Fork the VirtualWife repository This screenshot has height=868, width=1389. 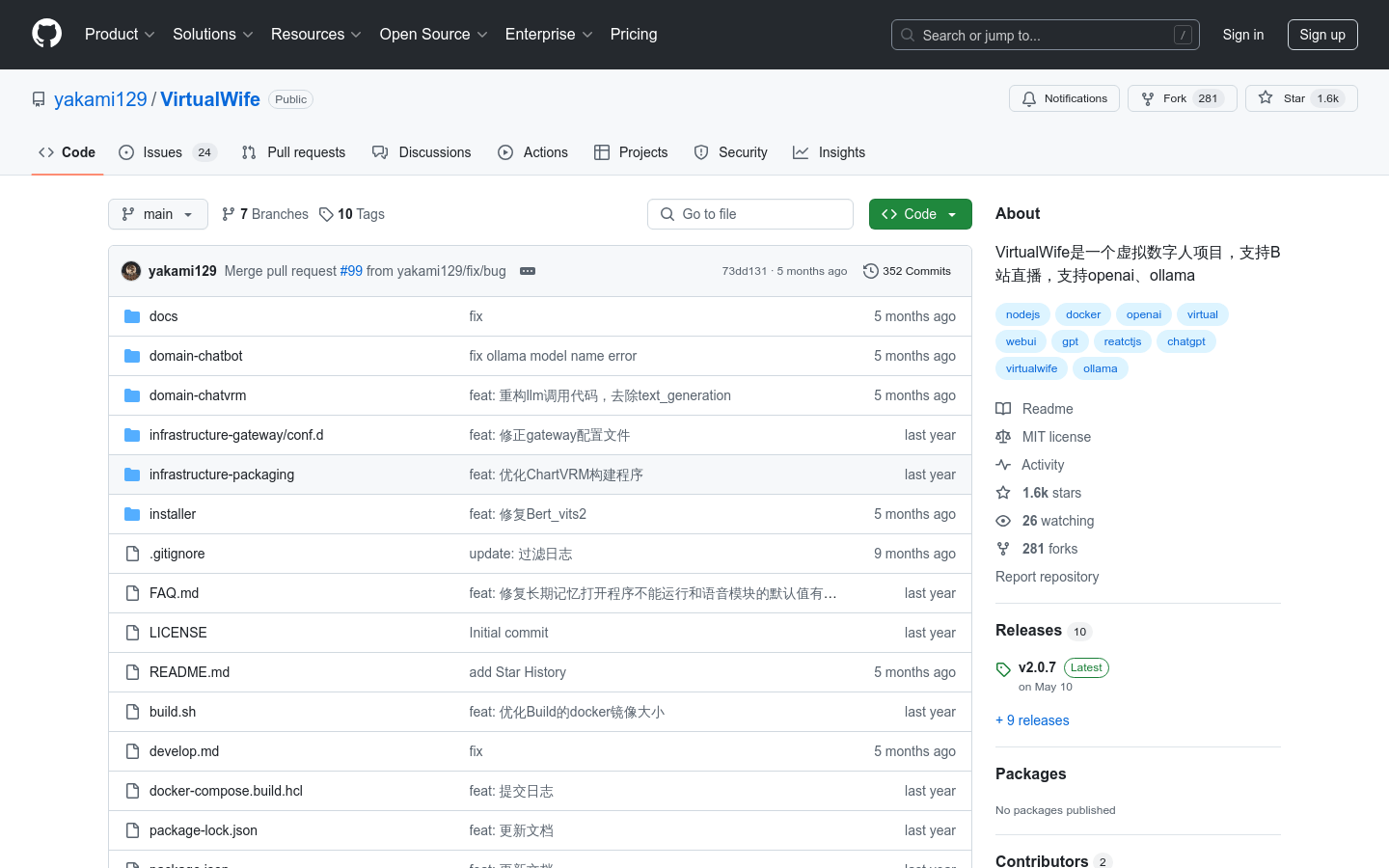[x=1182, y=98]
